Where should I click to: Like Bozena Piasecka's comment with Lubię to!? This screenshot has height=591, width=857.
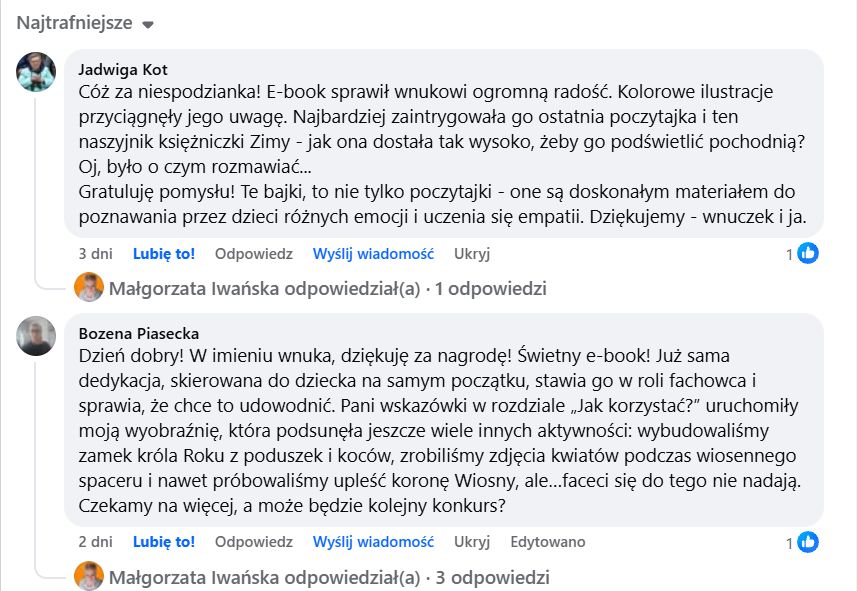pyautogui.click(x=164, y=542)
